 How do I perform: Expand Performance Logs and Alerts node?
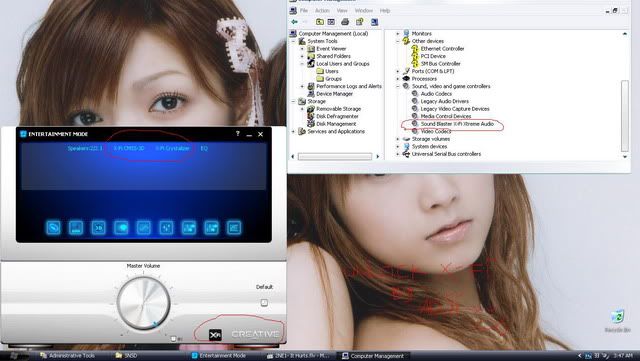tap(302, 86)
